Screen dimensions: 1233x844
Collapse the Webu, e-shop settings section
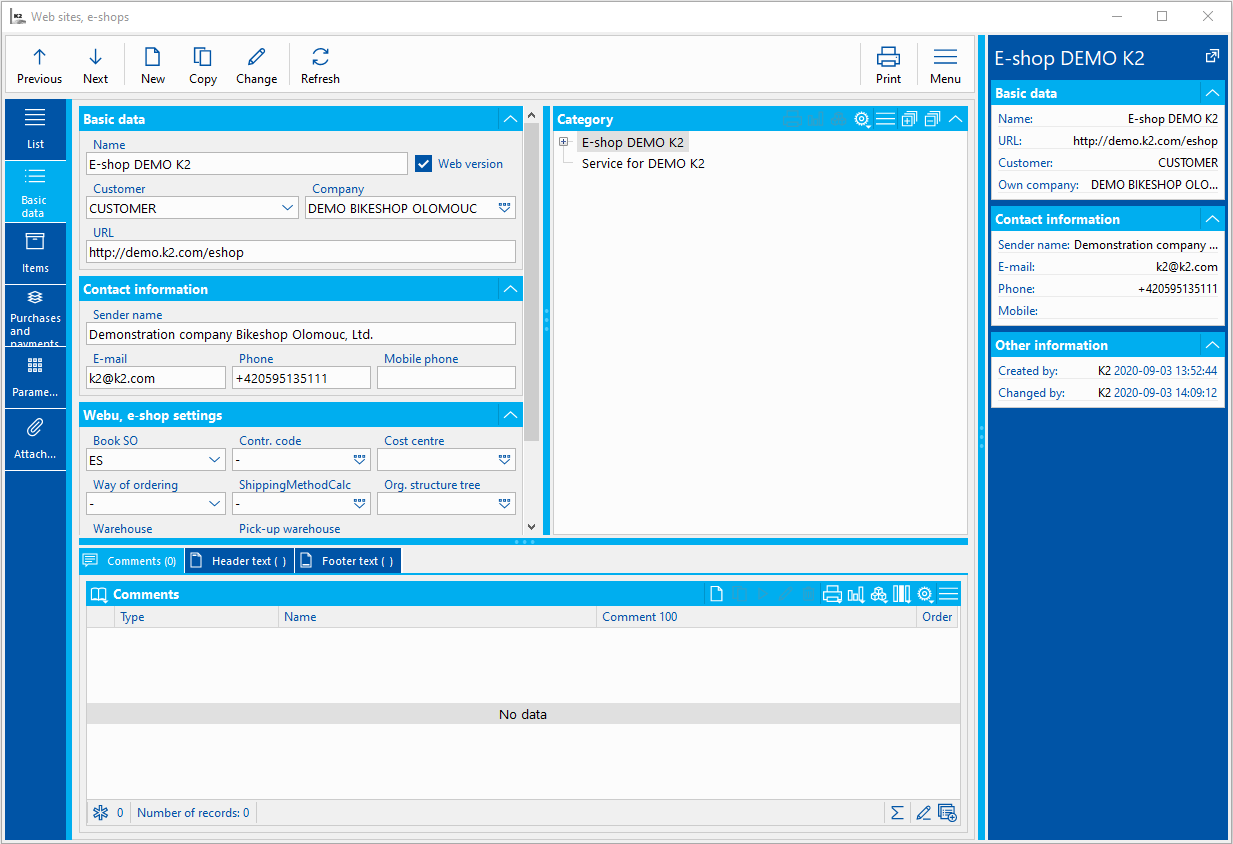point(511,415)
